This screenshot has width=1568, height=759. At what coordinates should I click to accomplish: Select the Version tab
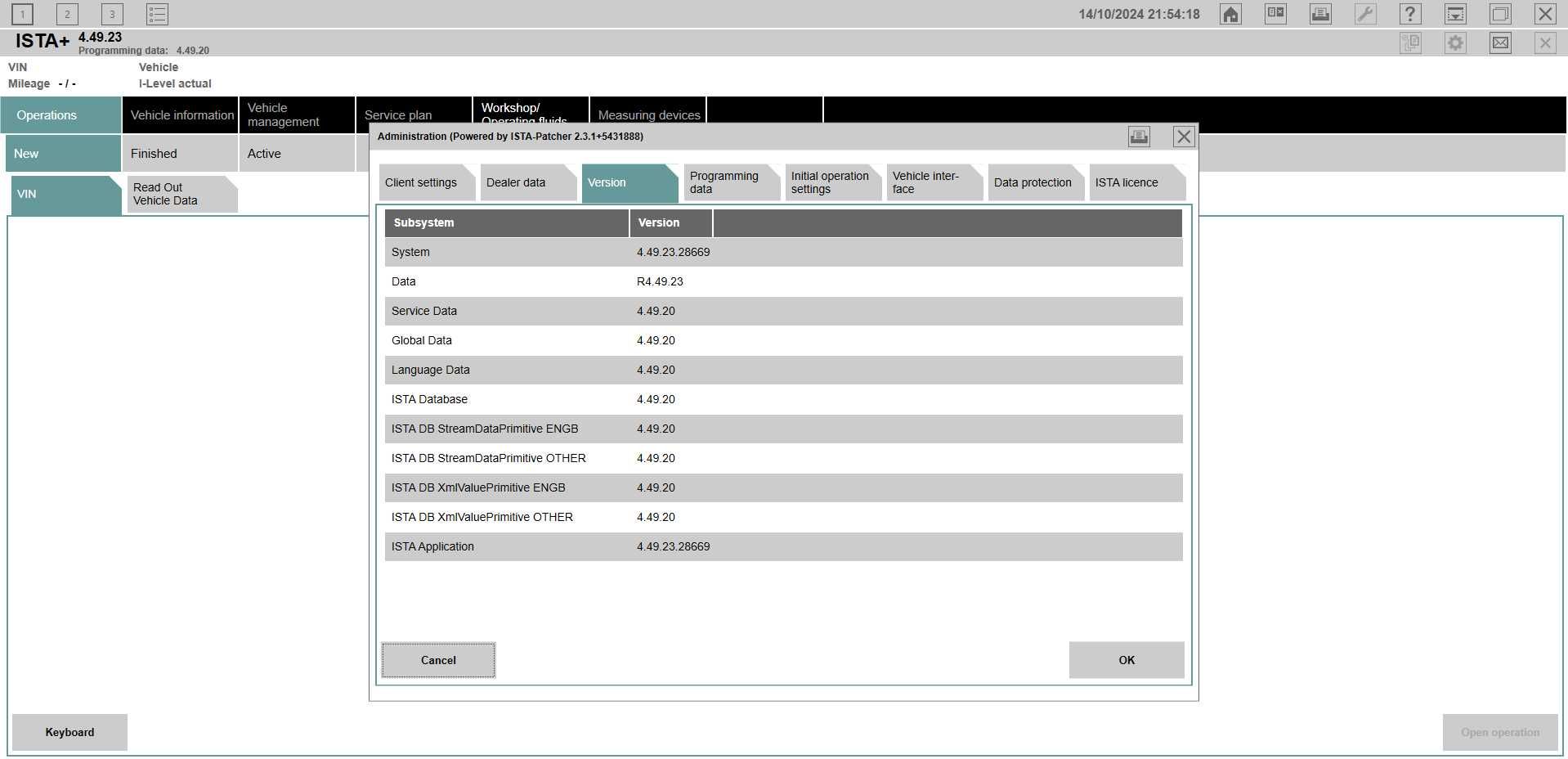(629, 182)
